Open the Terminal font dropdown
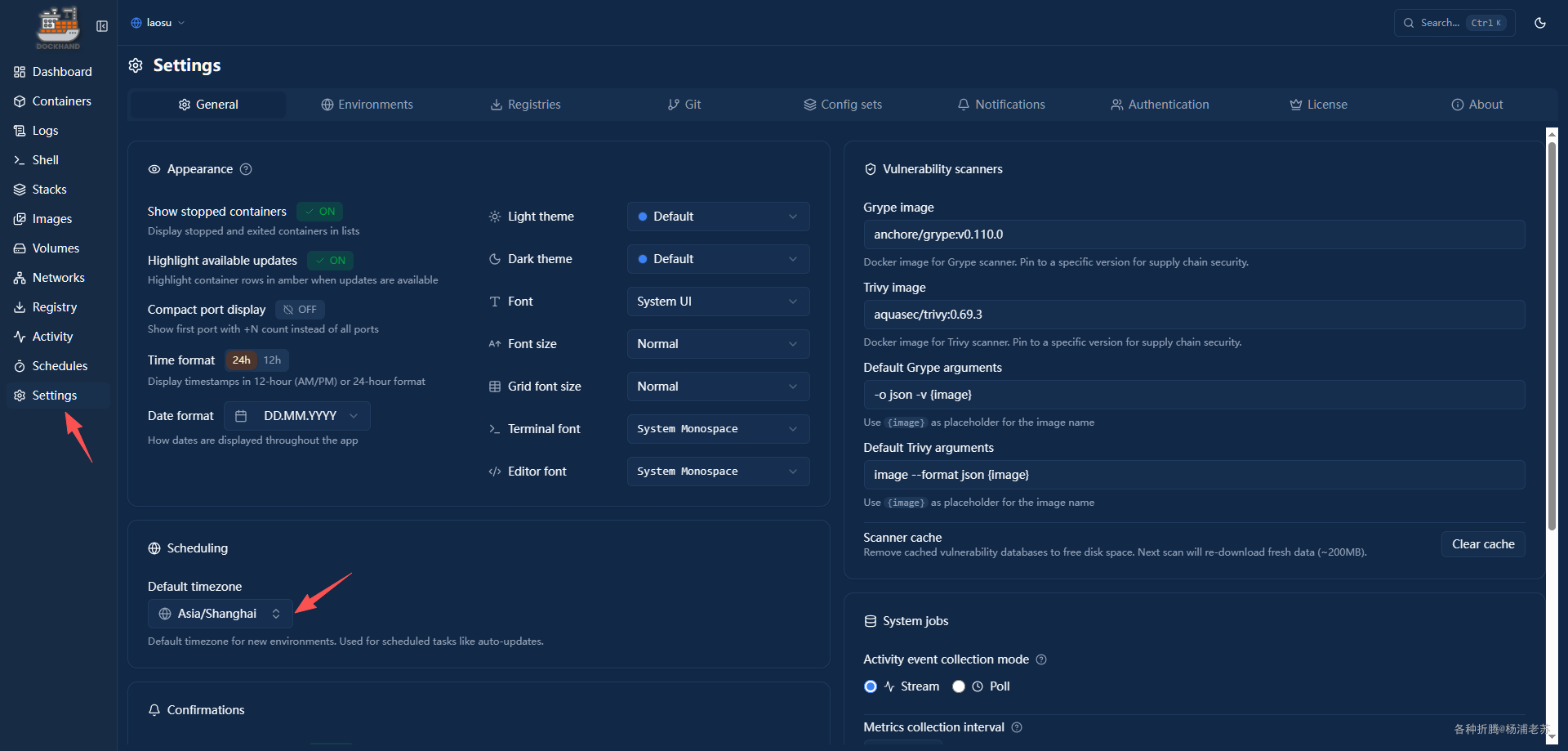The width and height of the screenshot is (1568, 751). [x=718, y=429]
